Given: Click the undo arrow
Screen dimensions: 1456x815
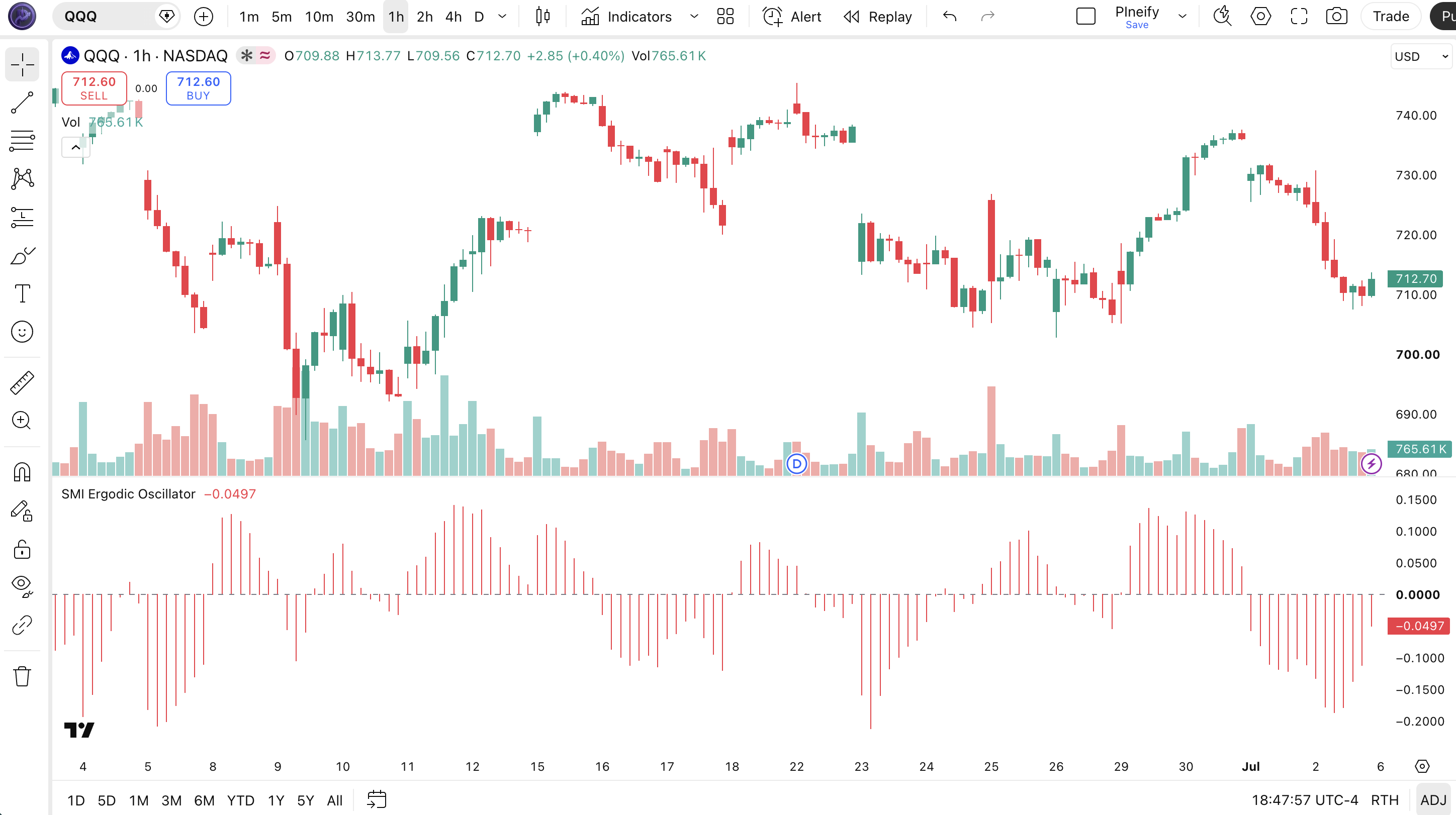Looking at the screenshot, I should pos(950,17).
